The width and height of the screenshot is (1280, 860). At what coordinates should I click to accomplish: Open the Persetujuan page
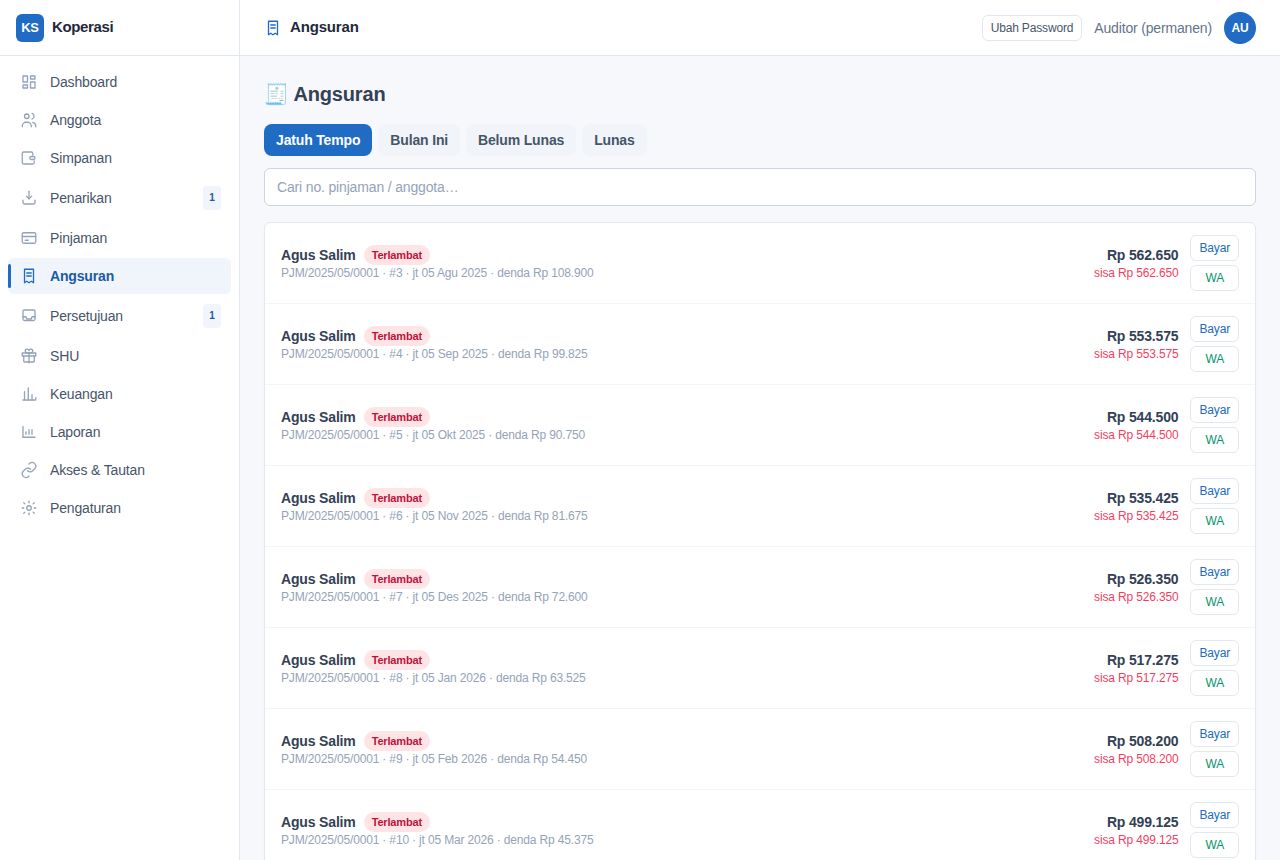(x=119, y=316)
